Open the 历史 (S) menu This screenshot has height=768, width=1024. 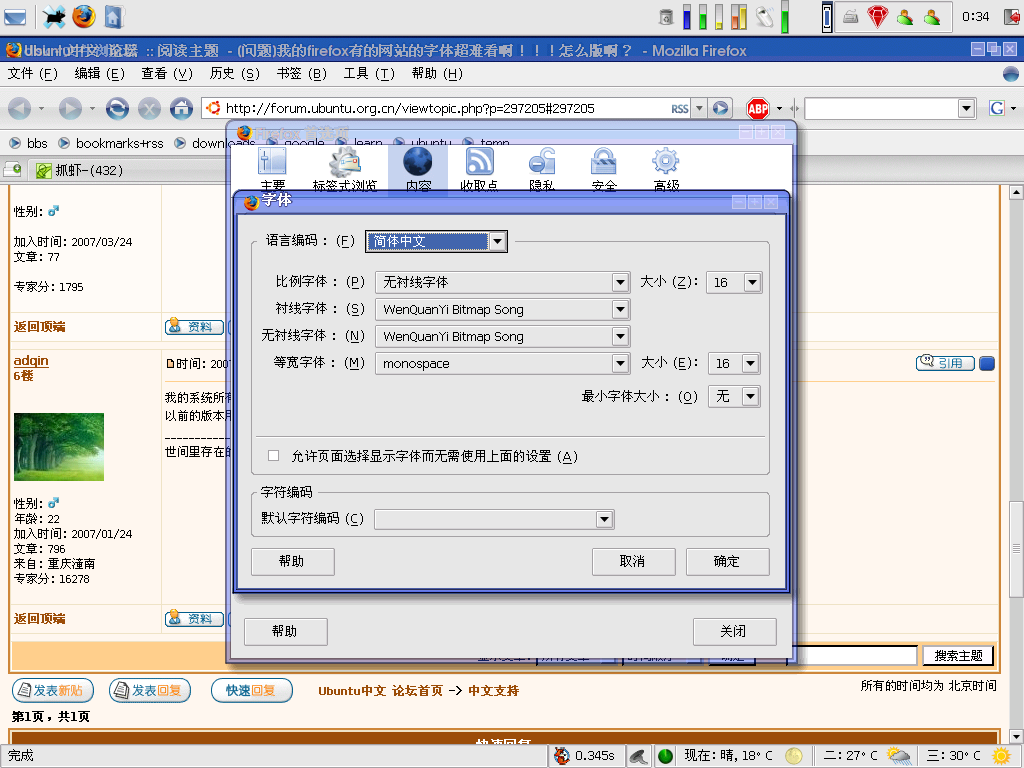click(234, 74)
